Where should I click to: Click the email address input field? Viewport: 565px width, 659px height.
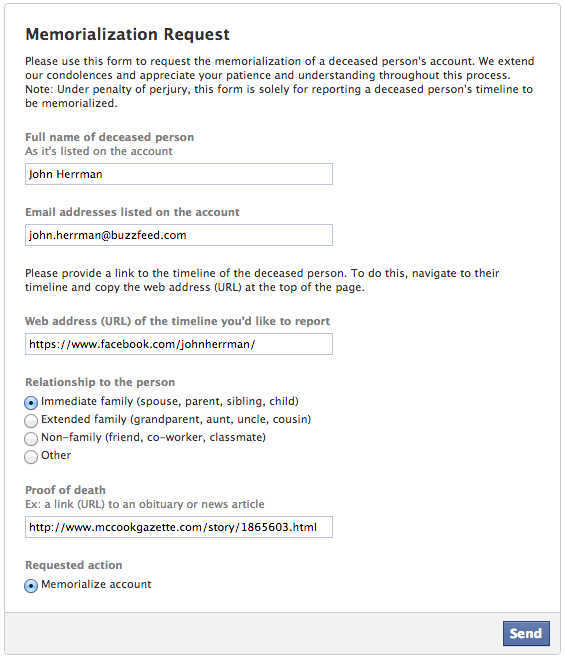179,235
